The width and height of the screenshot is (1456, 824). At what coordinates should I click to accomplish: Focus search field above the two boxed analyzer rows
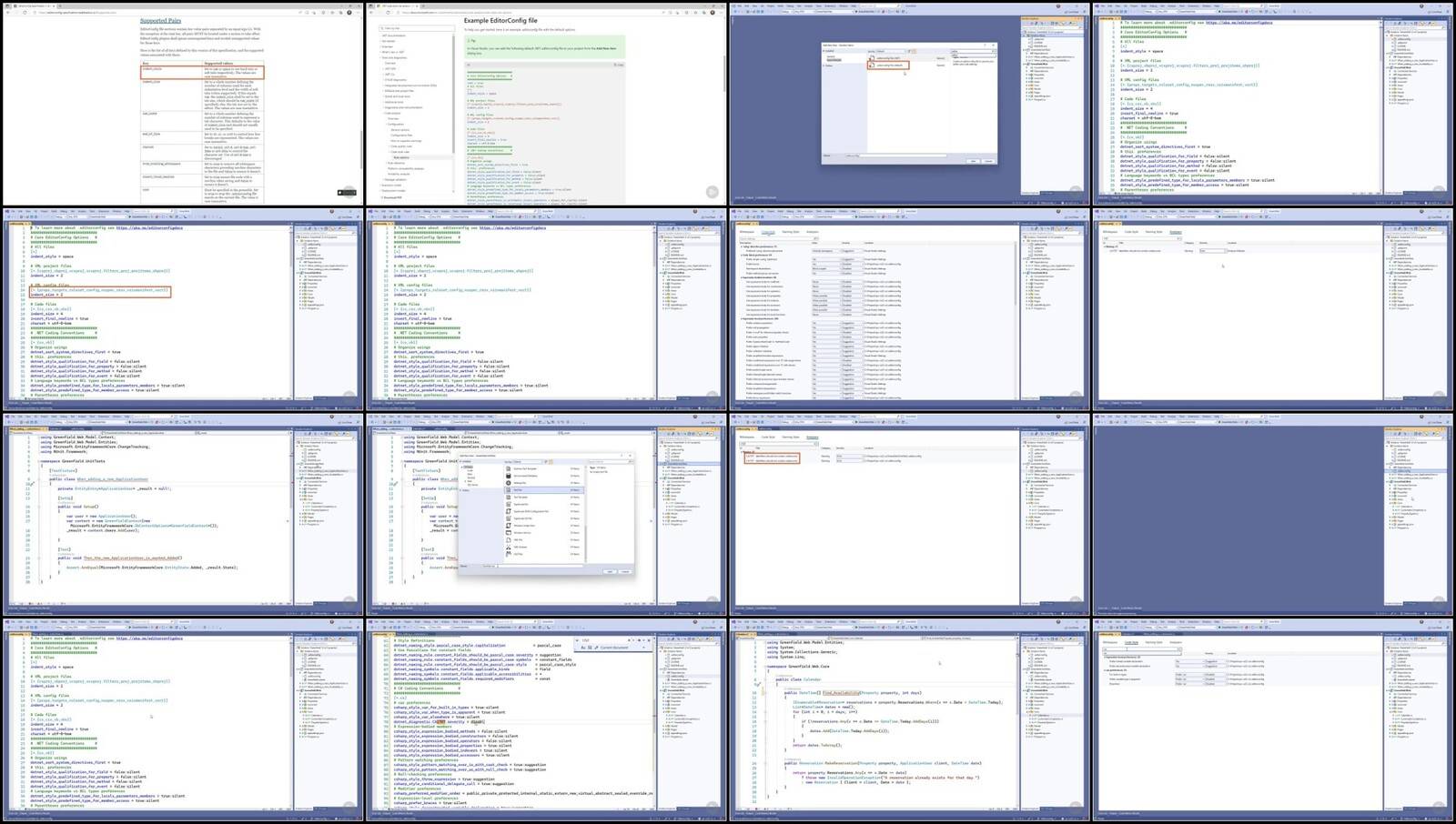(x=778, y=444)
